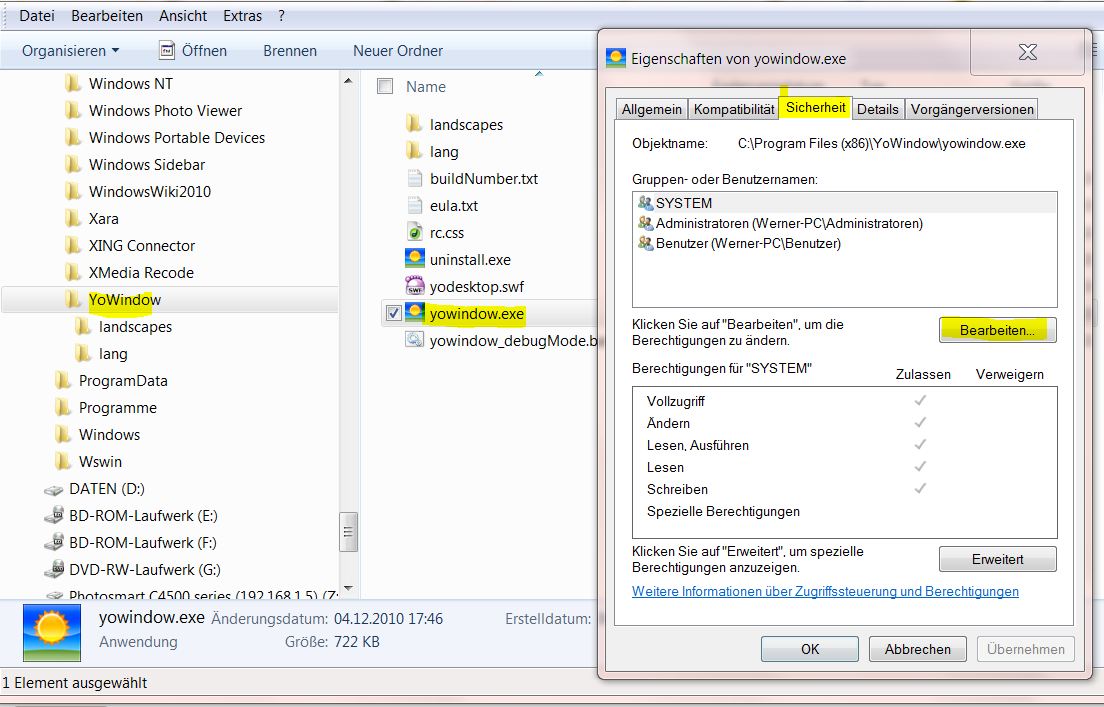
Task: Select the Sicherheit tab
Action: (815, 107)
